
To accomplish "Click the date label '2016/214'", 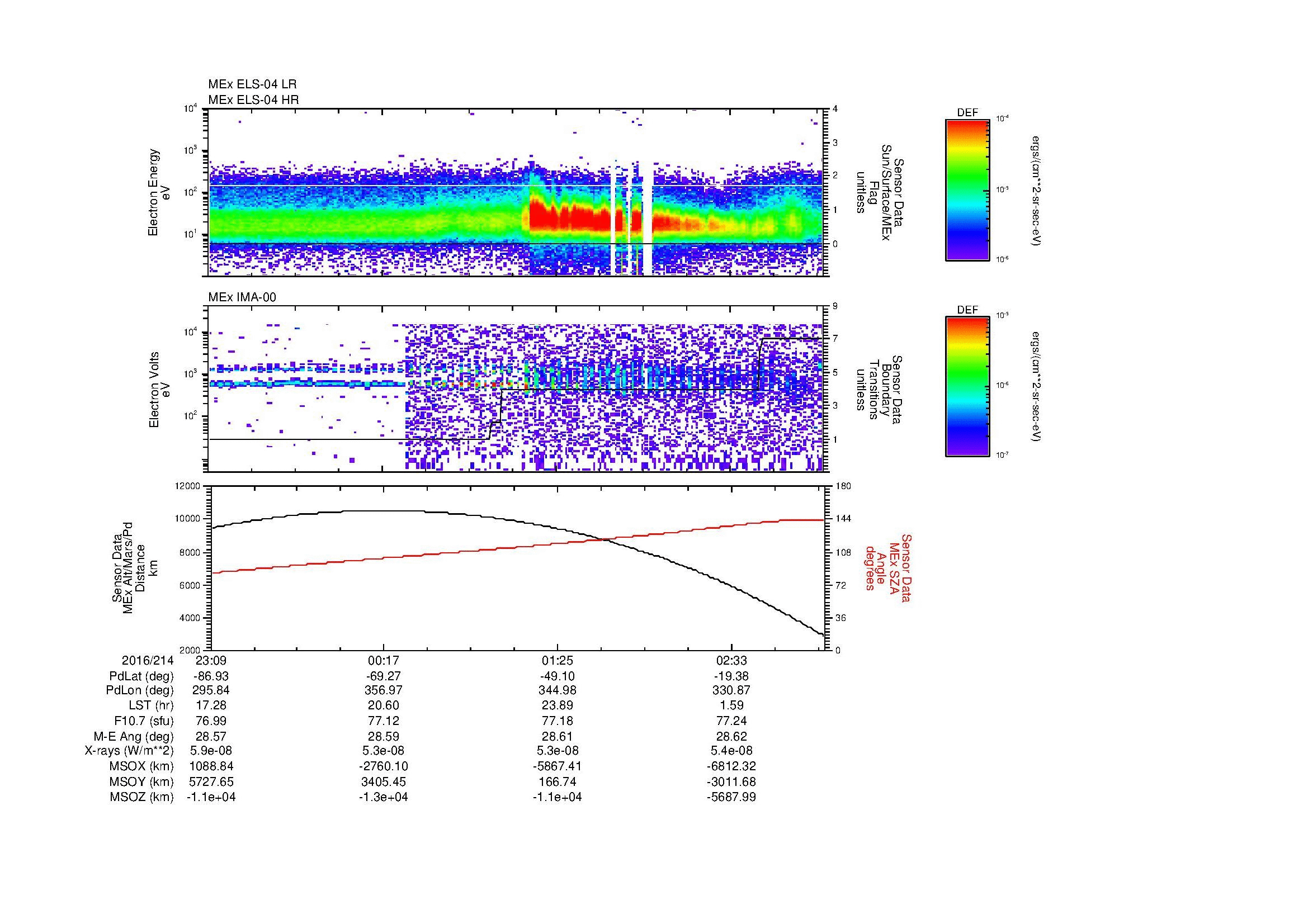I will (148, 660).
